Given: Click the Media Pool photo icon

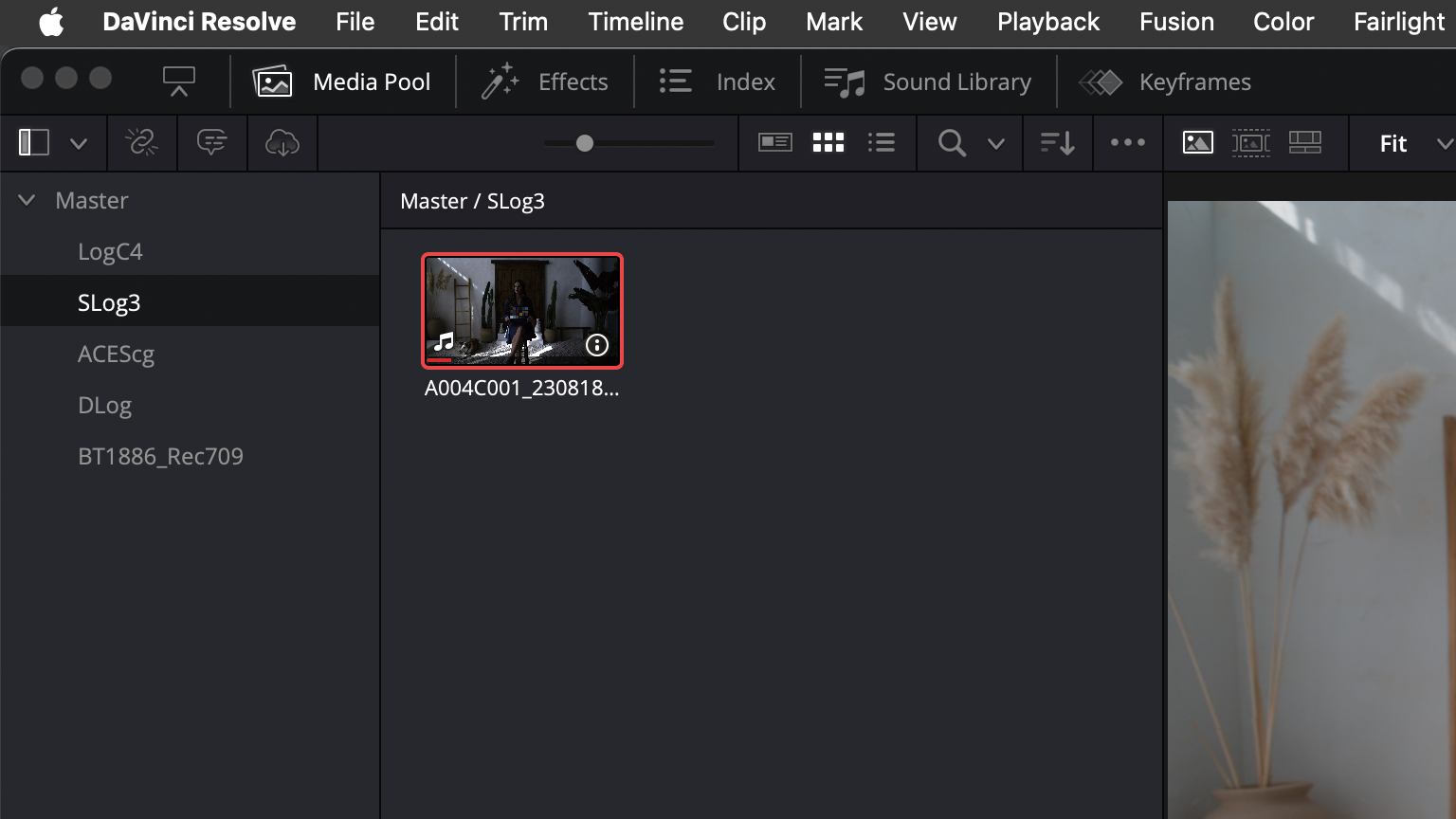Looking at the screenshot, I should [272, 82].
